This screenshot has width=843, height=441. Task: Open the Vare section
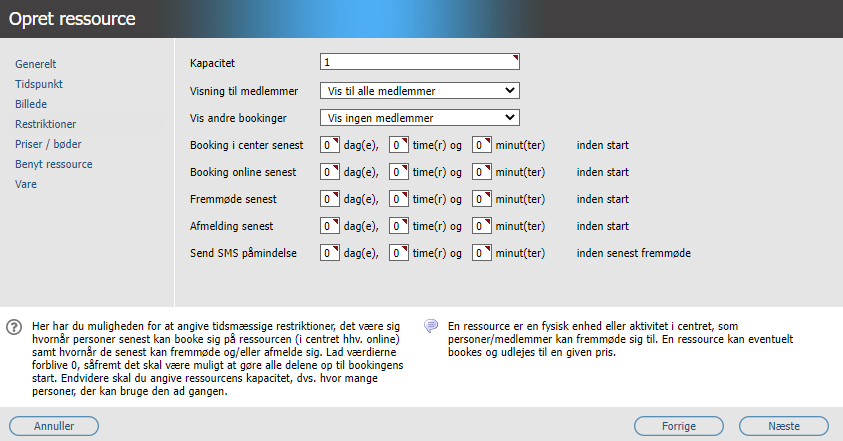[26, 184]
